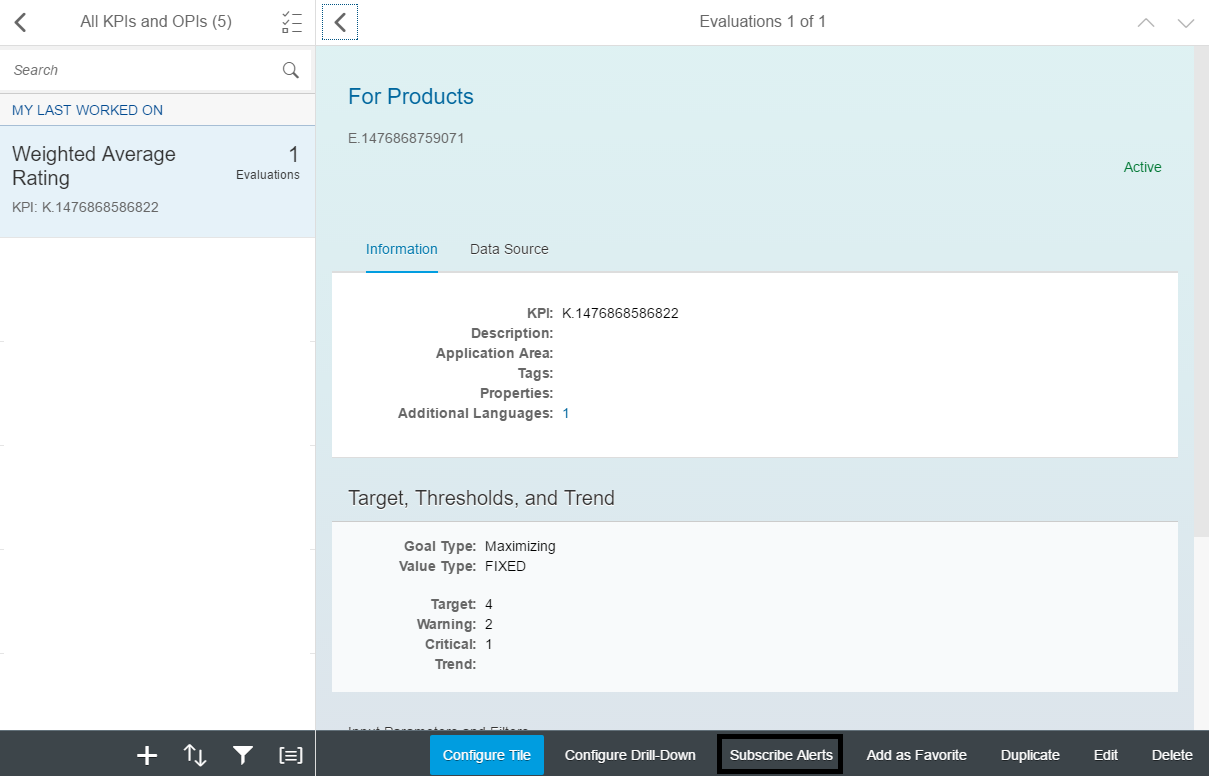Click the back arrow beside Evaluations title
The image size is (1209, 776).
click(x=340, y=22)
